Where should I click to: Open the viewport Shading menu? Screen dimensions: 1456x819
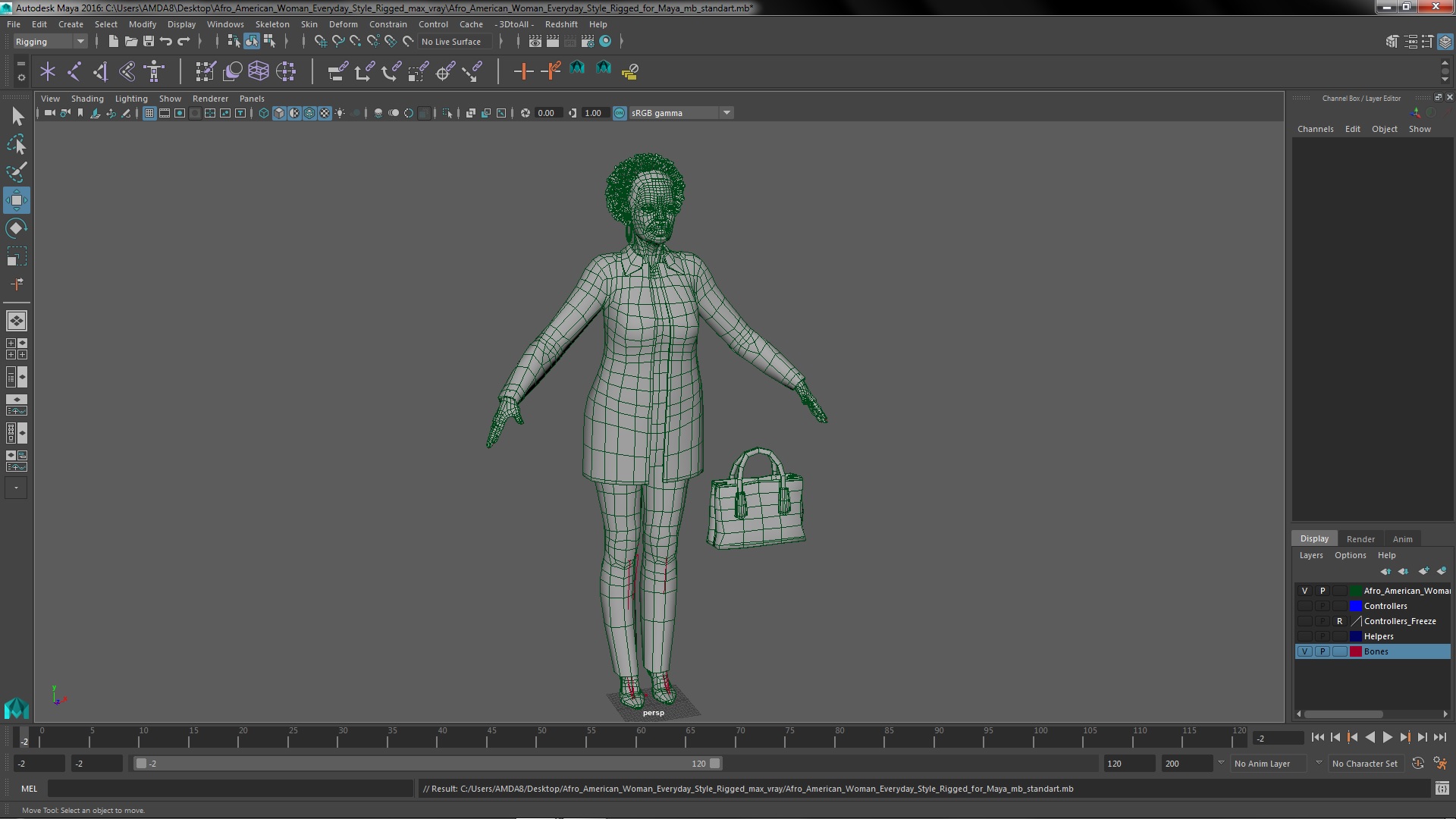pos(87,99)
